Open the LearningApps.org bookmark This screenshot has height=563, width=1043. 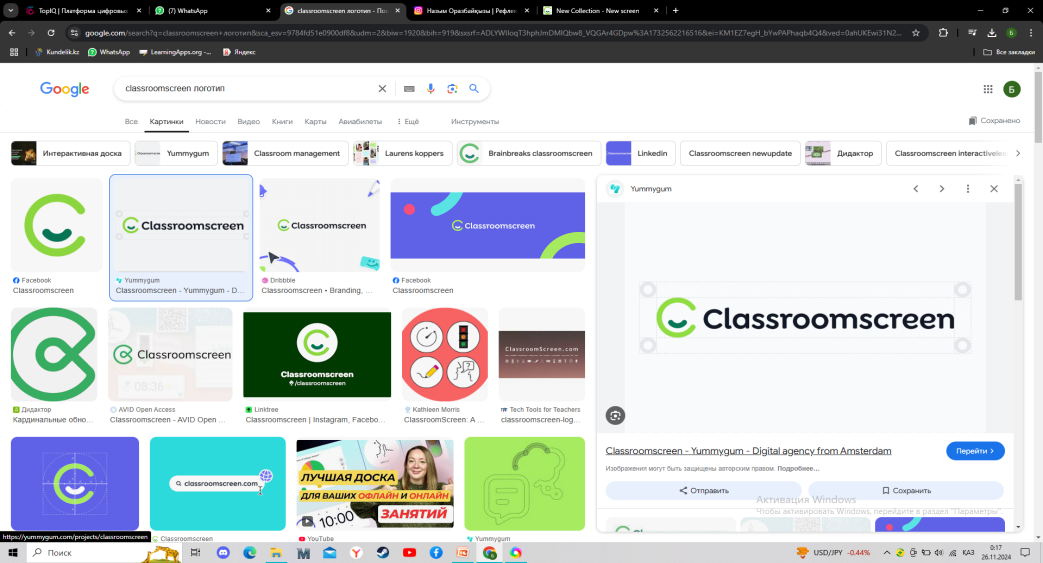175,52
